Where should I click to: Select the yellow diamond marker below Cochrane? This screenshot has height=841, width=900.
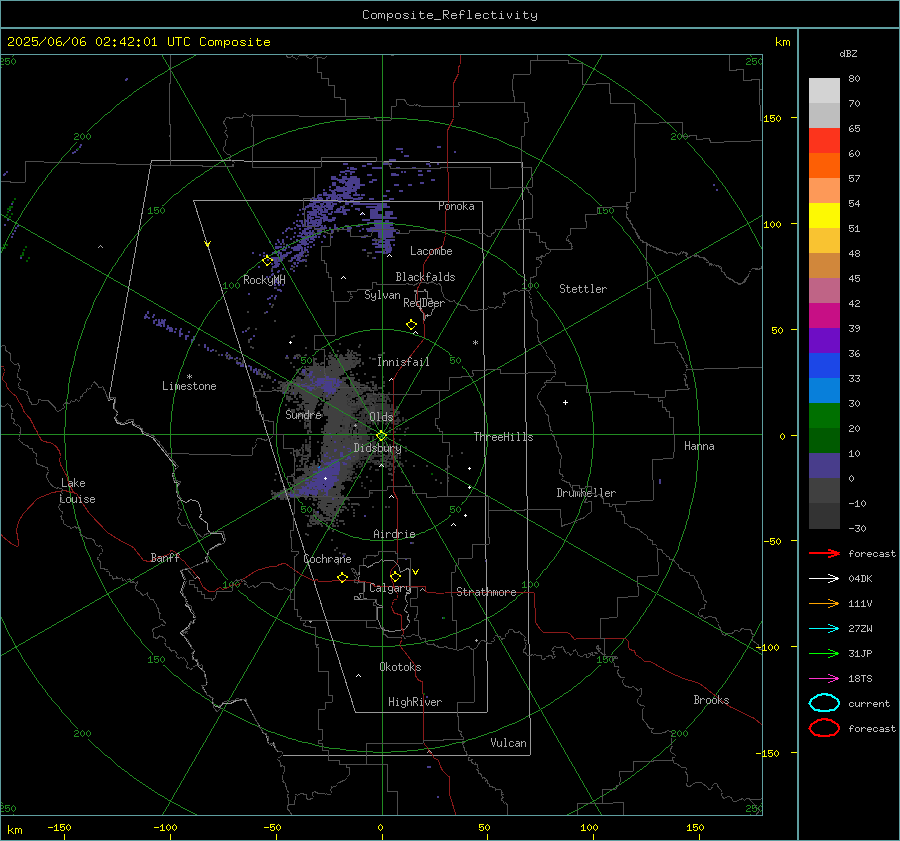click(x=342, y=577)
